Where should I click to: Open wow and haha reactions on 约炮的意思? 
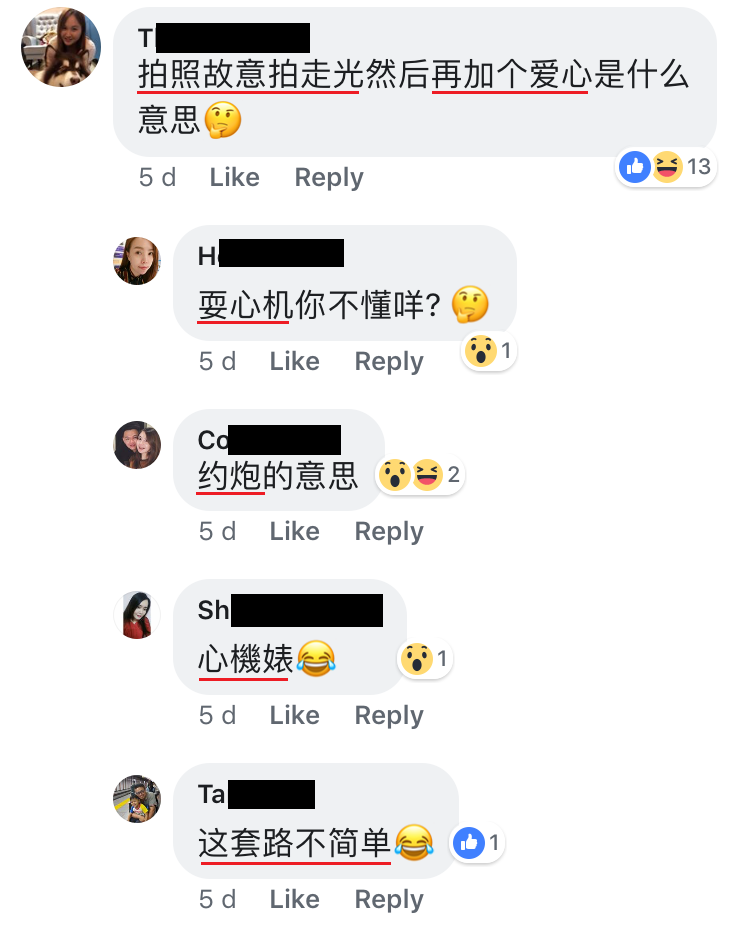420,474
